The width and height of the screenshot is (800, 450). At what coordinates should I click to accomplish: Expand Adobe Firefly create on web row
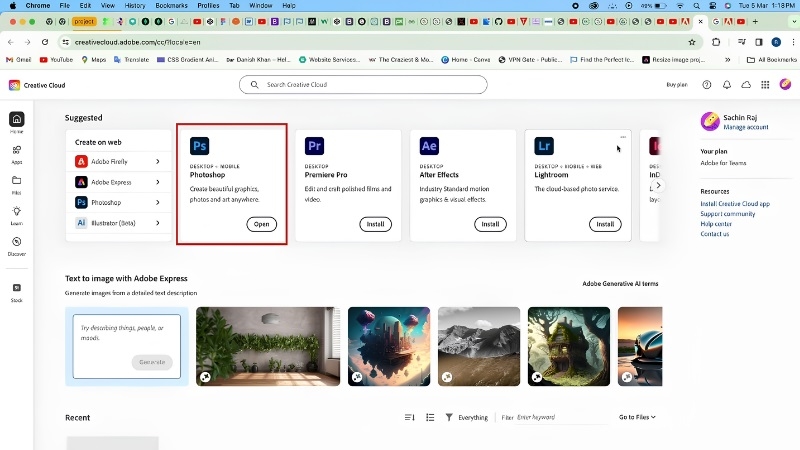click(x=158, y=161)
